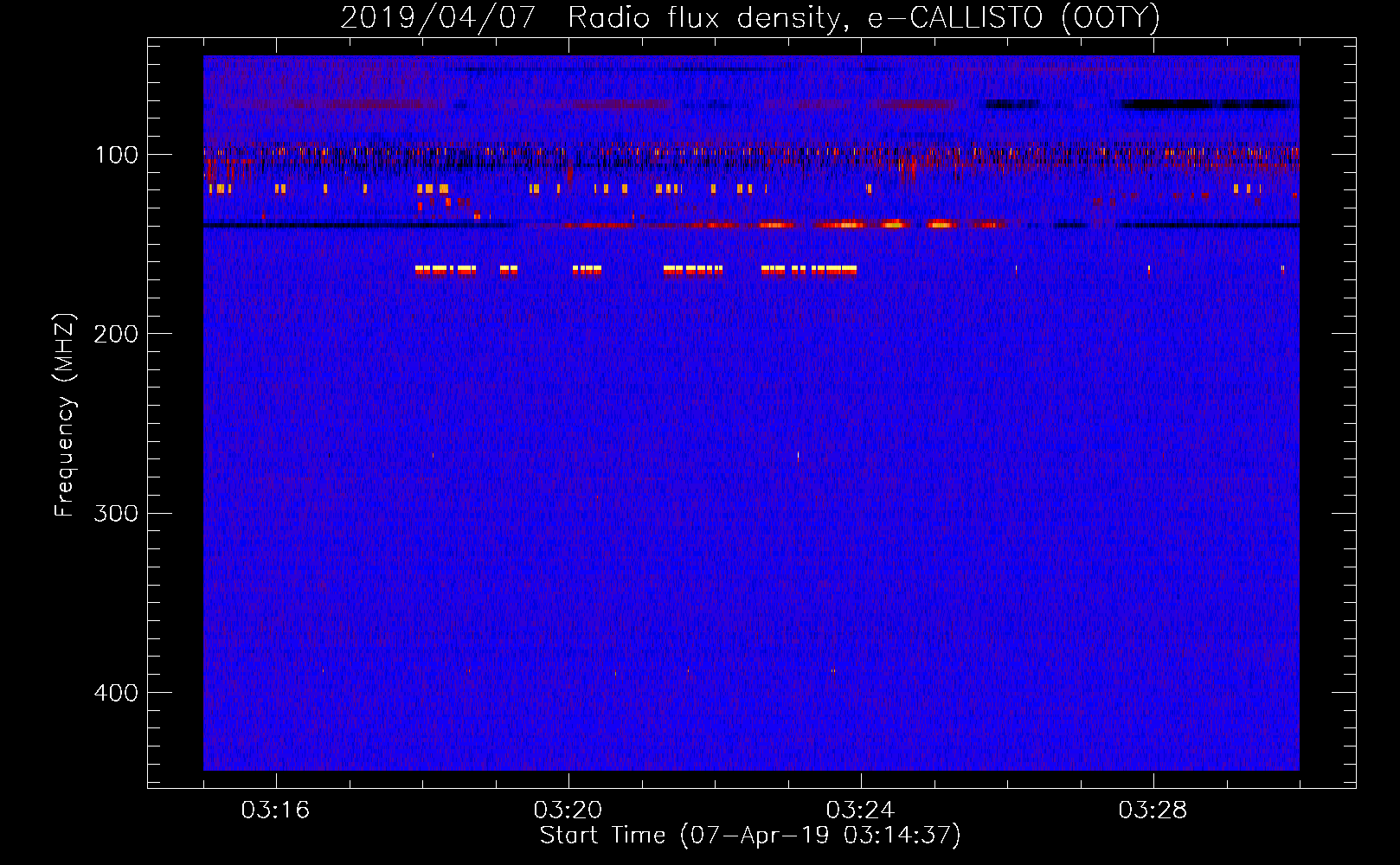The width and height of the screenshot is (1400, 865).
Task: Click the 03:16 time tick label
Action: click(275, 811)
